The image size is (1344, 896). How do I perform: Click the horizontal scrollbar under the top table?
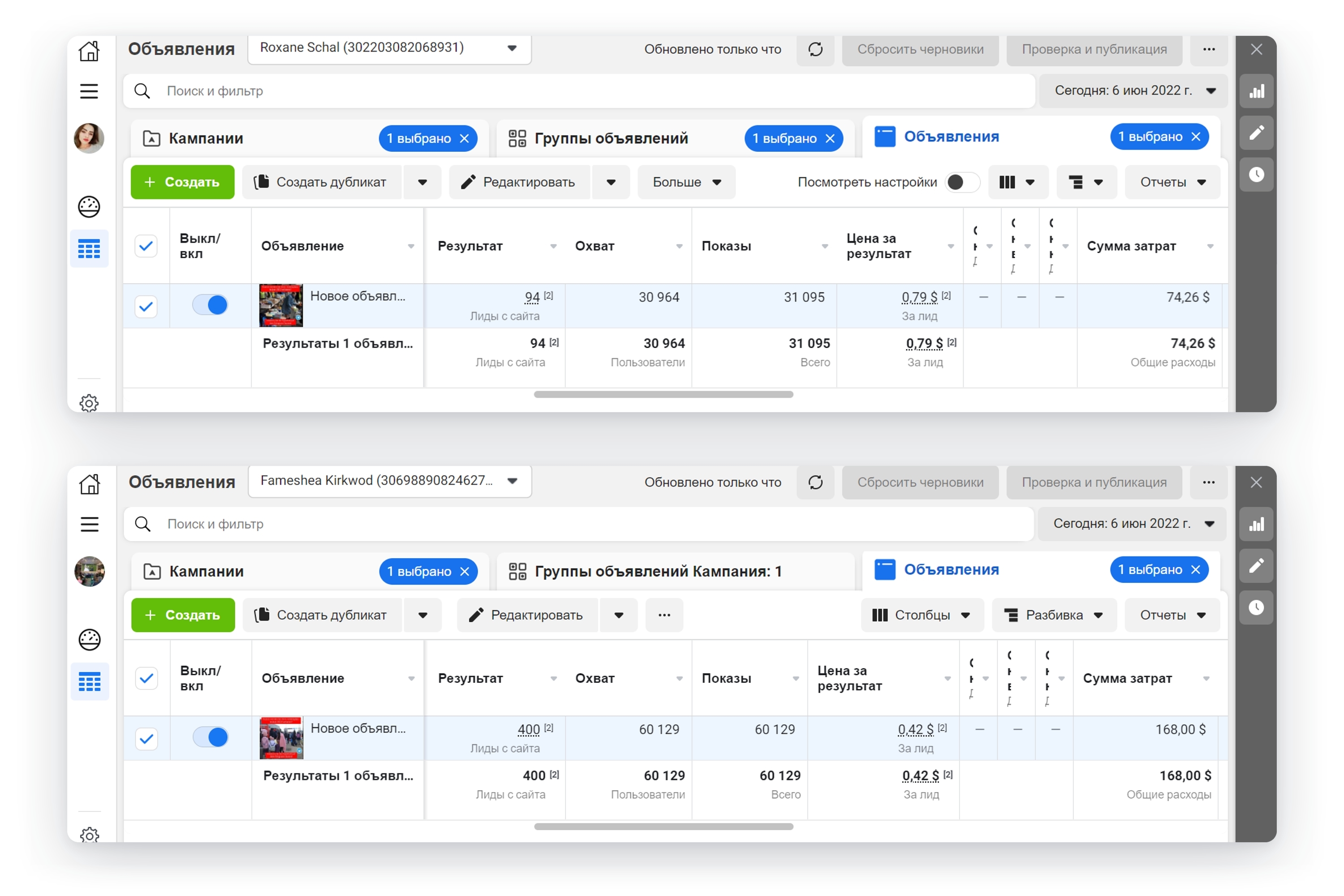coord(663,394)
